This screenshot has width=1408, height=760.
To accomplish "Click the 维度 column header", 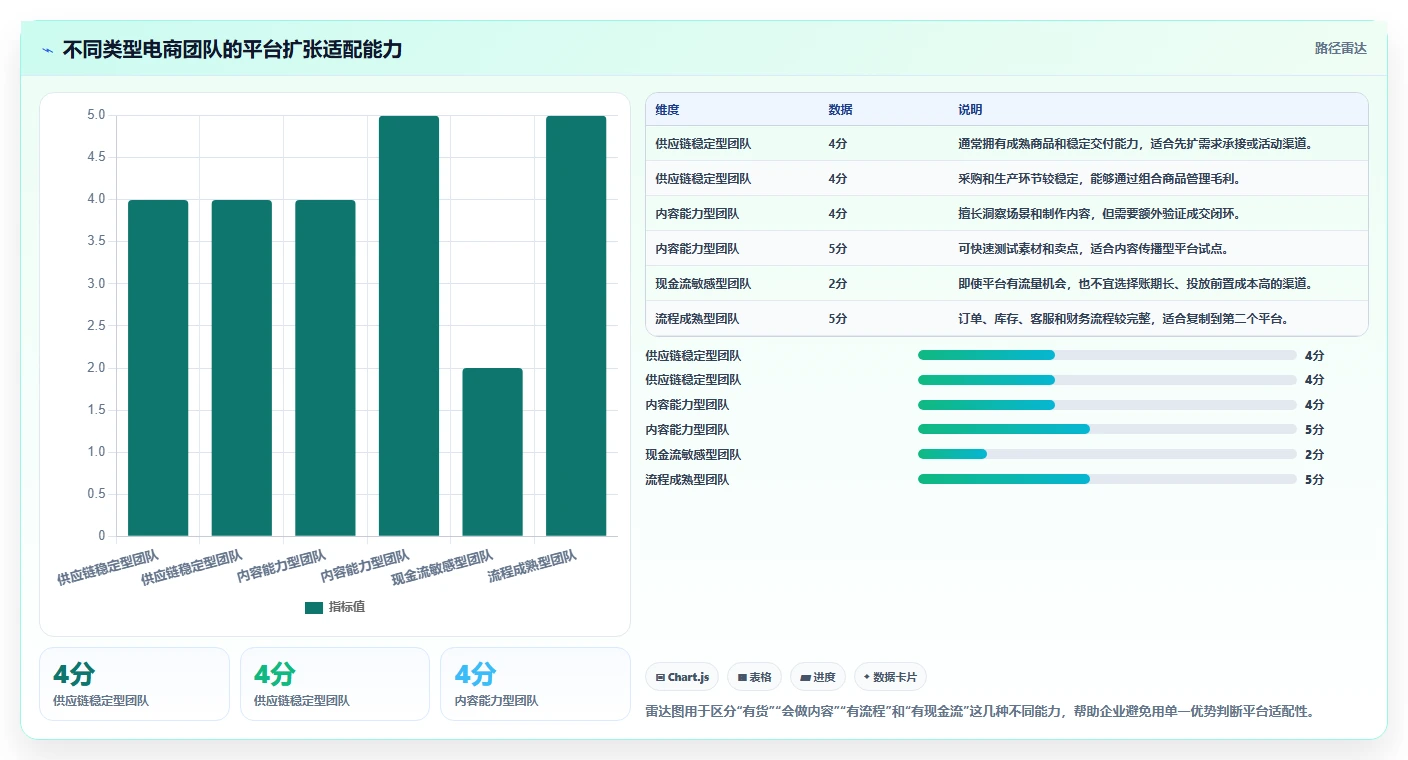I will coord(667,110).
